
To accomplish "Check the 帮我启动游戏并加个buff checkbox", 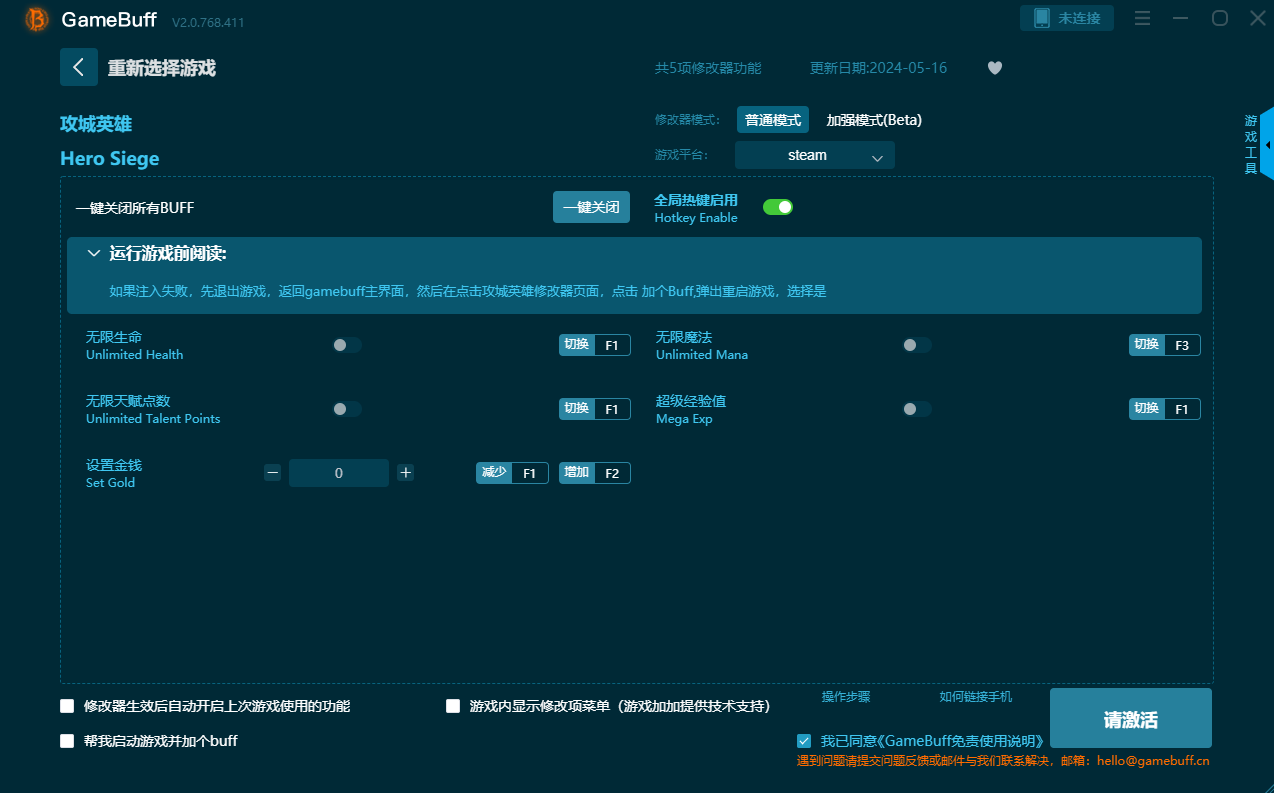I will tap(67, 741).
